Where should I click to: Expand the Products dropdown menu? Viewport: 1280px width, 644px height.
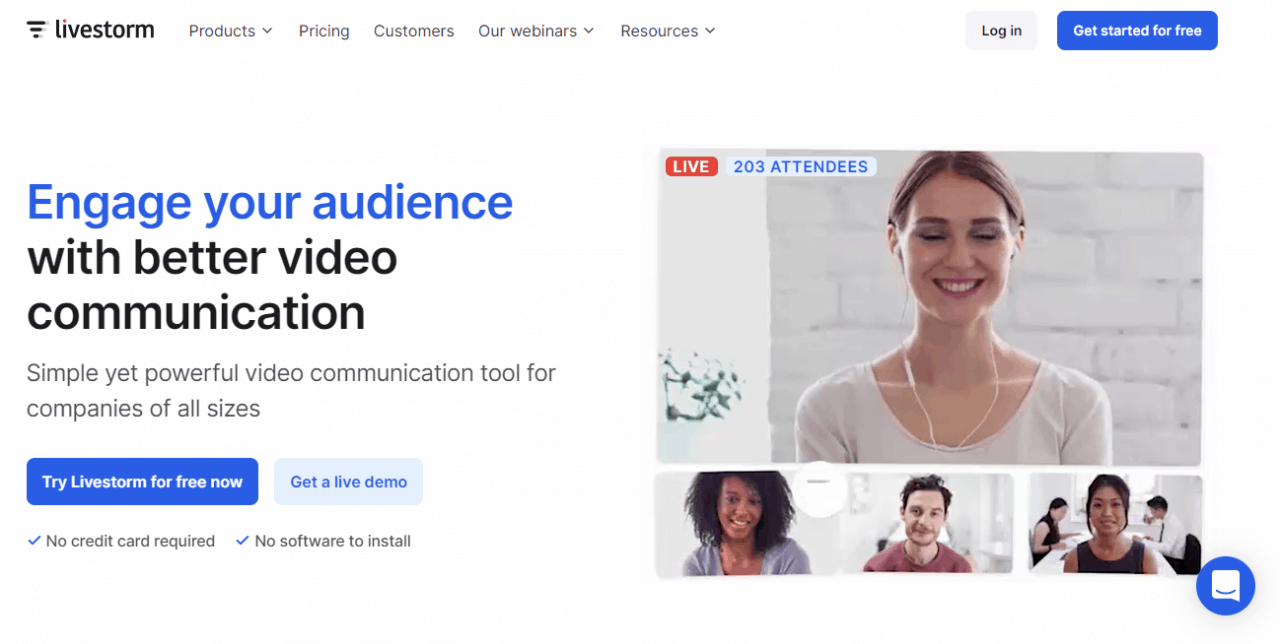(x=231, y=31)
